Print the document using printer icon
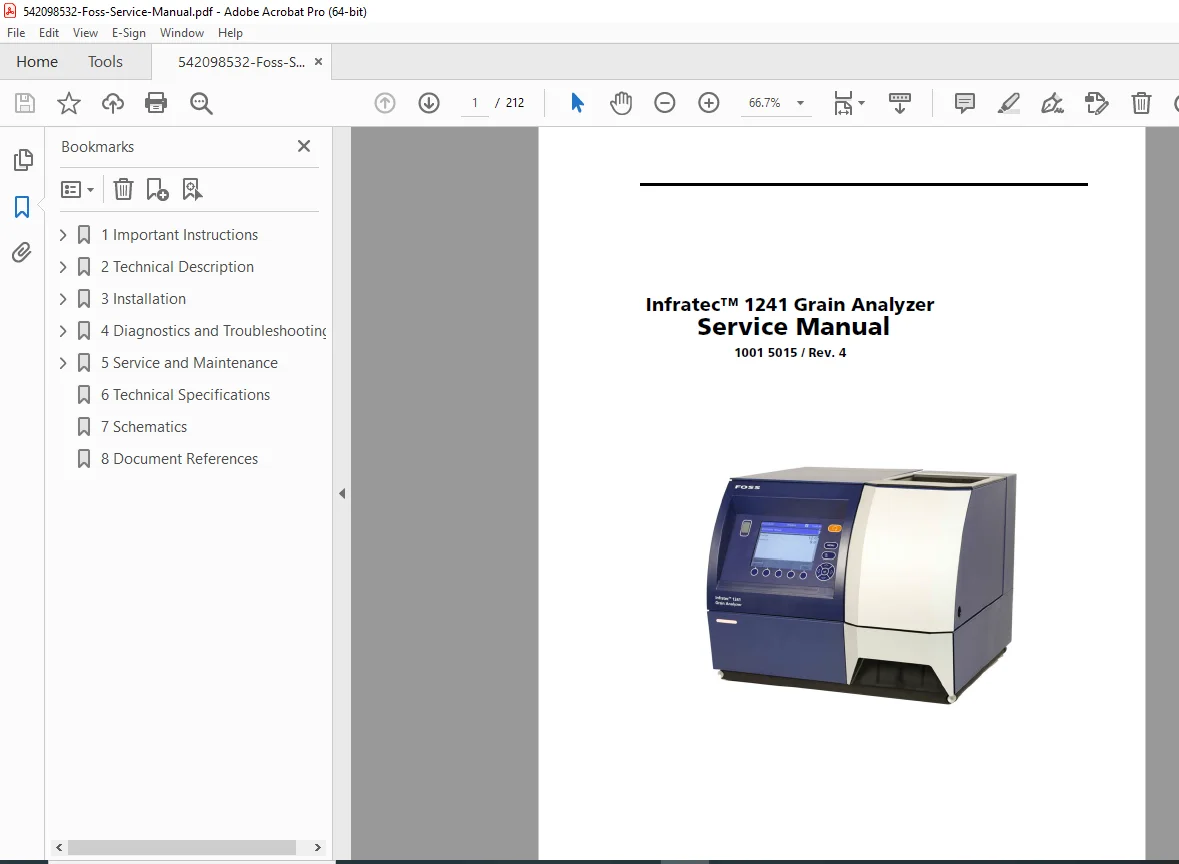This screenshot has width=1179, height=864. tap(156, 103)
